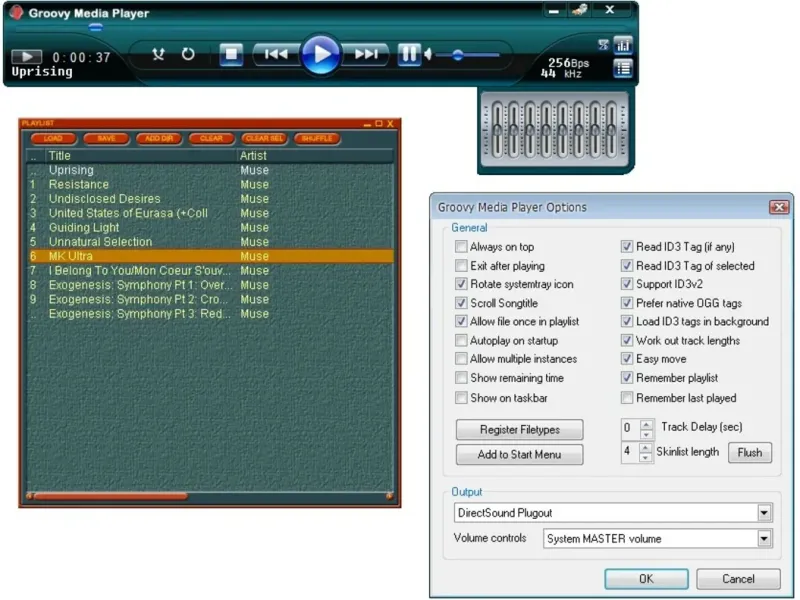
Task: Pause the current song
Action: 409,54
